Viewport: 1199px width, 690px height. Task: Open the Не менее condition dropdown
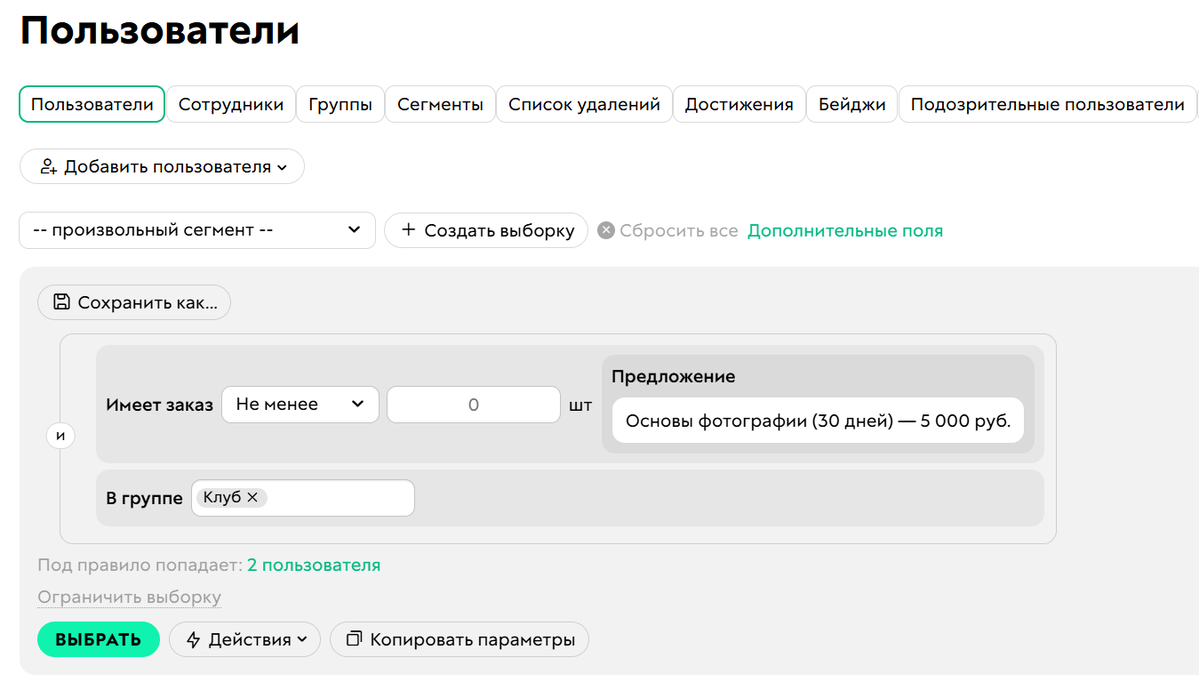point(300,404)
